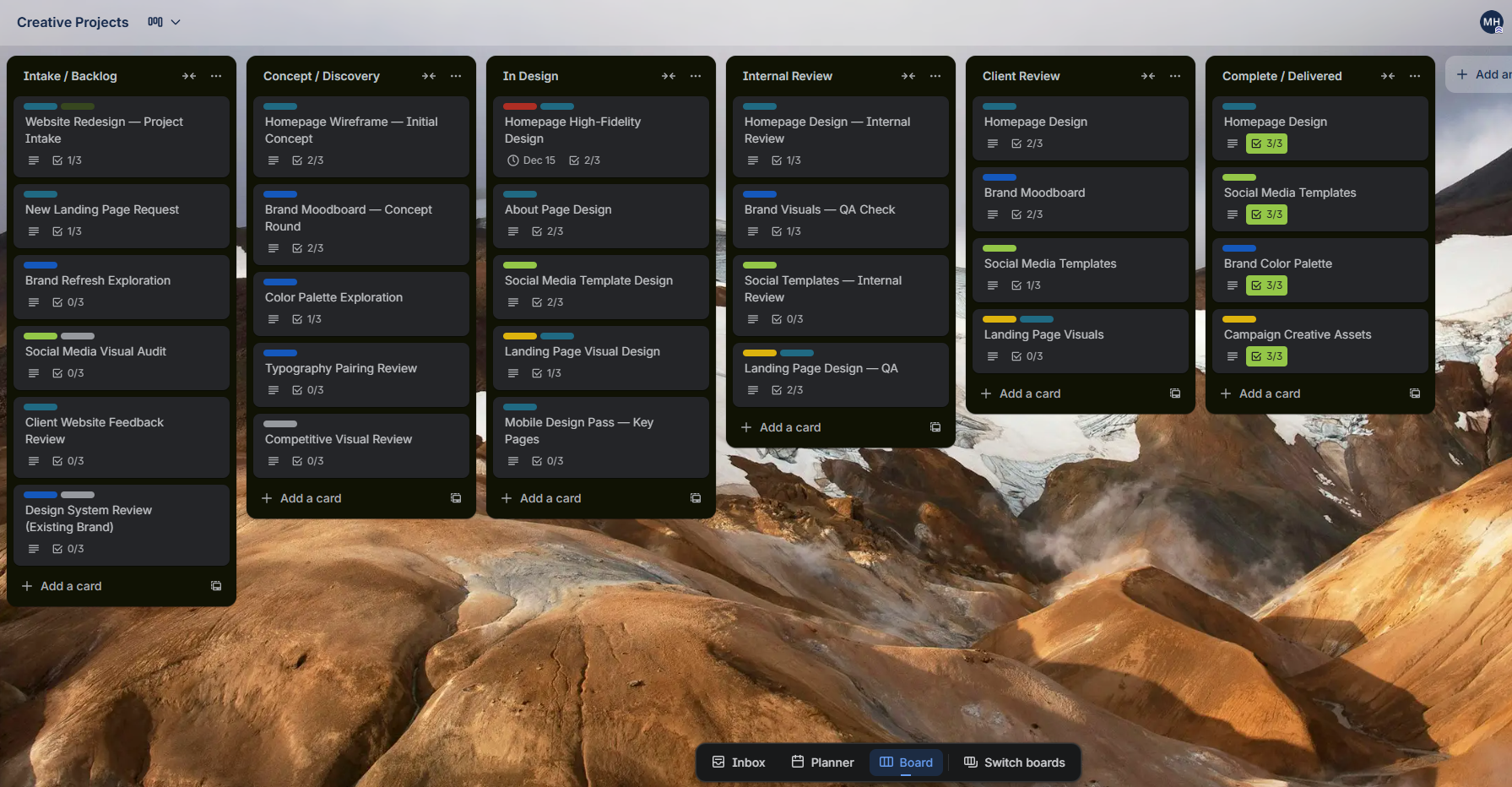Click green label on Social Media Visual Audit card

(41, 336)
